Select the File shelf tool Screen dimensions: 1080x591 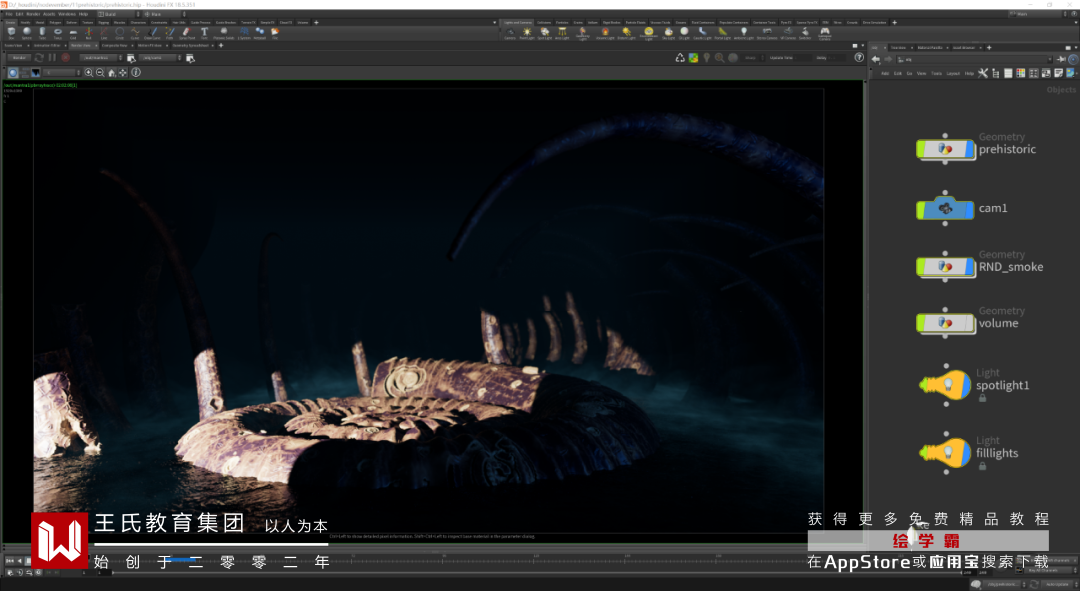point(276,32)
